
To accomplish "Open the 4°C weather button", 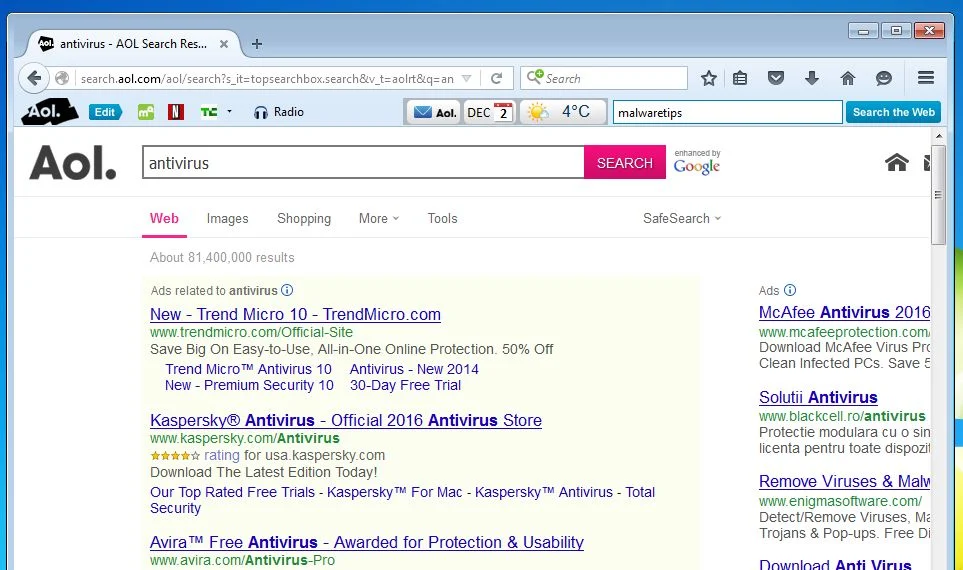I will coord(562,112).
